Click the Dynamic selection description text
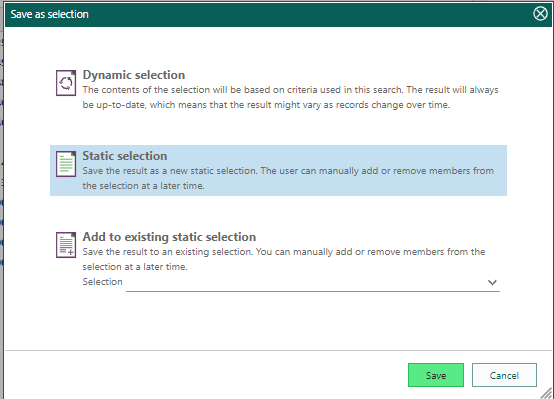This screenshot has width=554, height=399. click(x=290, y=97)
